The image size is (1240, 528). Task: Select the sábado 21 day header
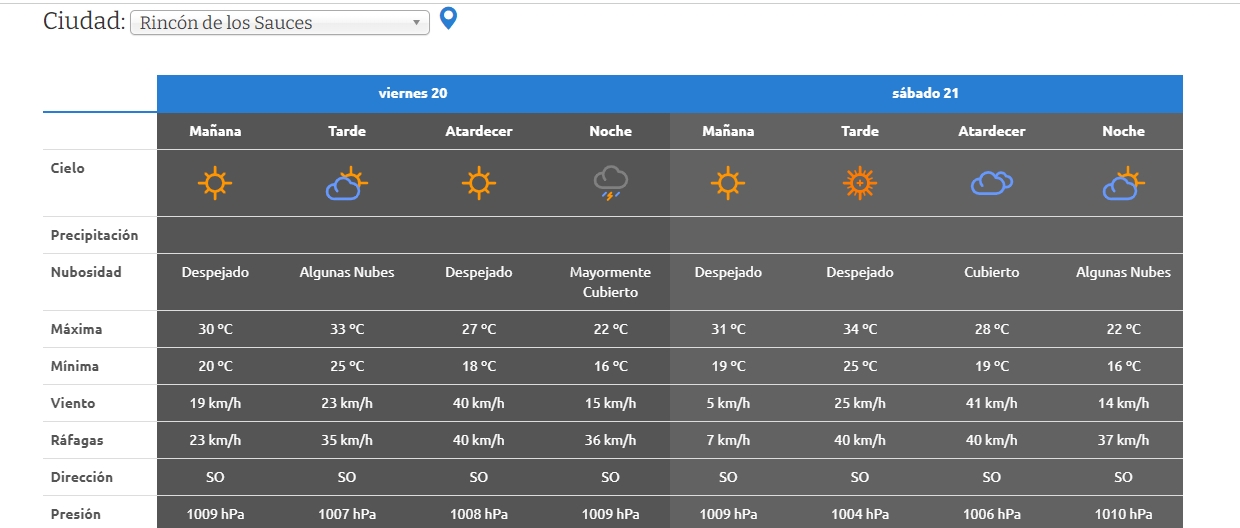[926, 94]
